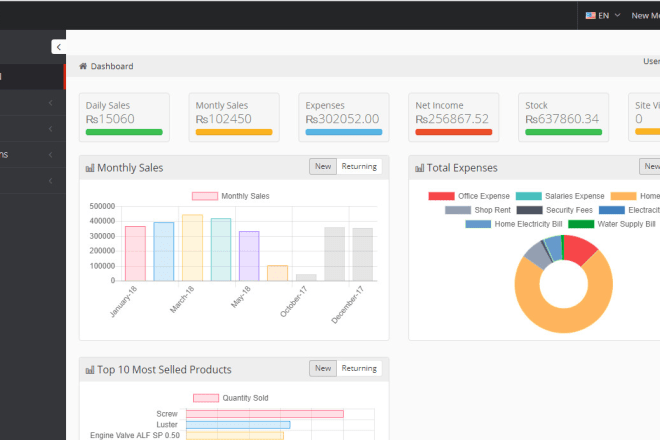660x440 pixels.
Task: Click green progress bar under Stock
Action: (564, 132)
